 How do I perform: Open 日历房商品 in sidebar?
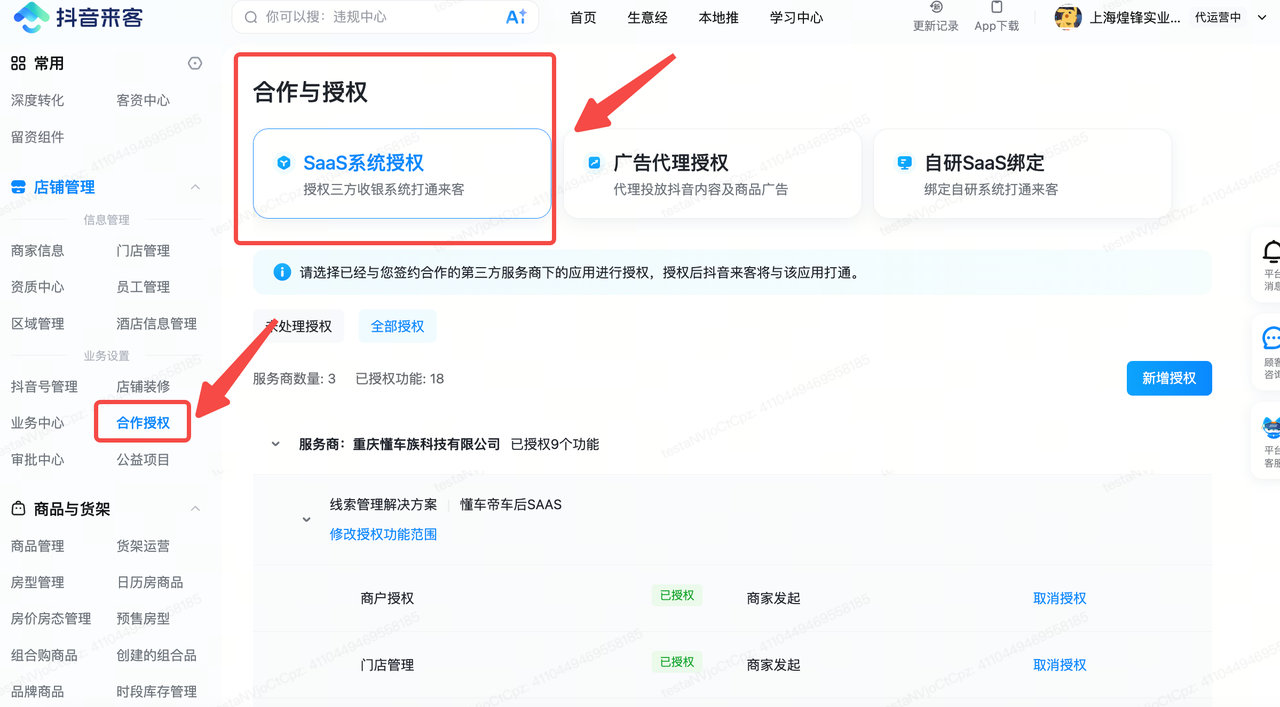pyautogui.click(x=150, y=582)
